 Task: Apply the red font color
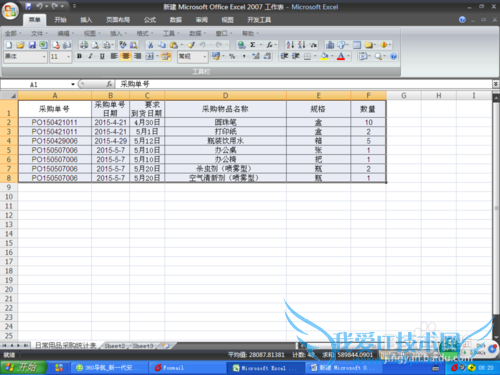tap(340, 56)
